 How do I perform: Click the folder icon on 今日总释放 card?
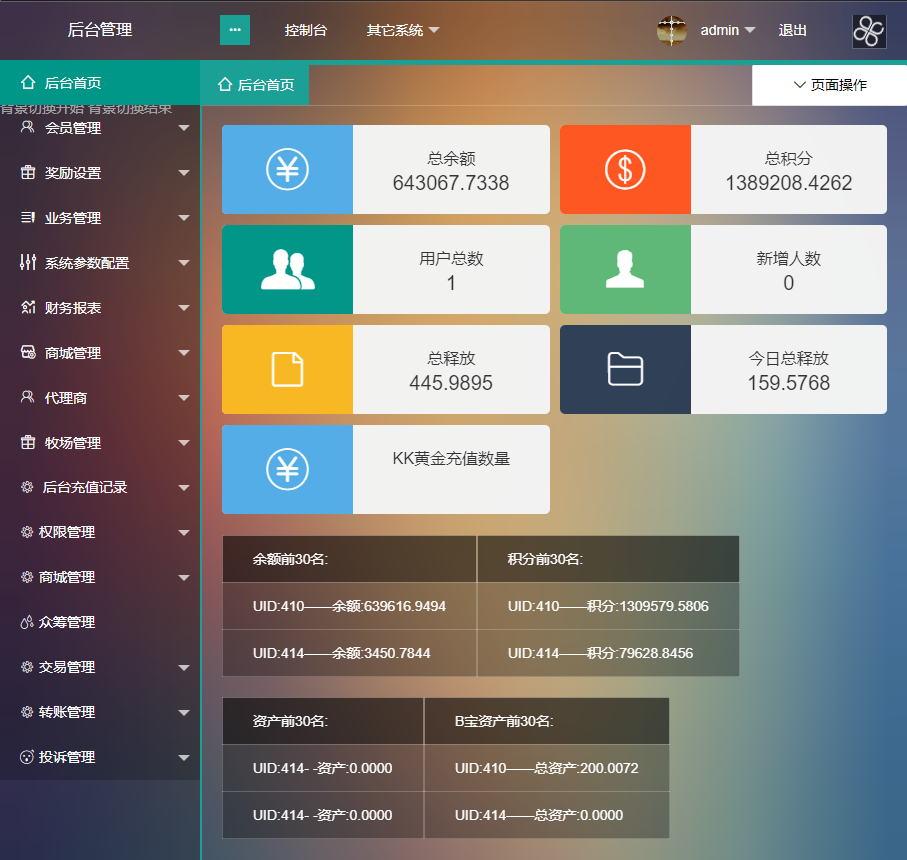[x=625, y=369]
